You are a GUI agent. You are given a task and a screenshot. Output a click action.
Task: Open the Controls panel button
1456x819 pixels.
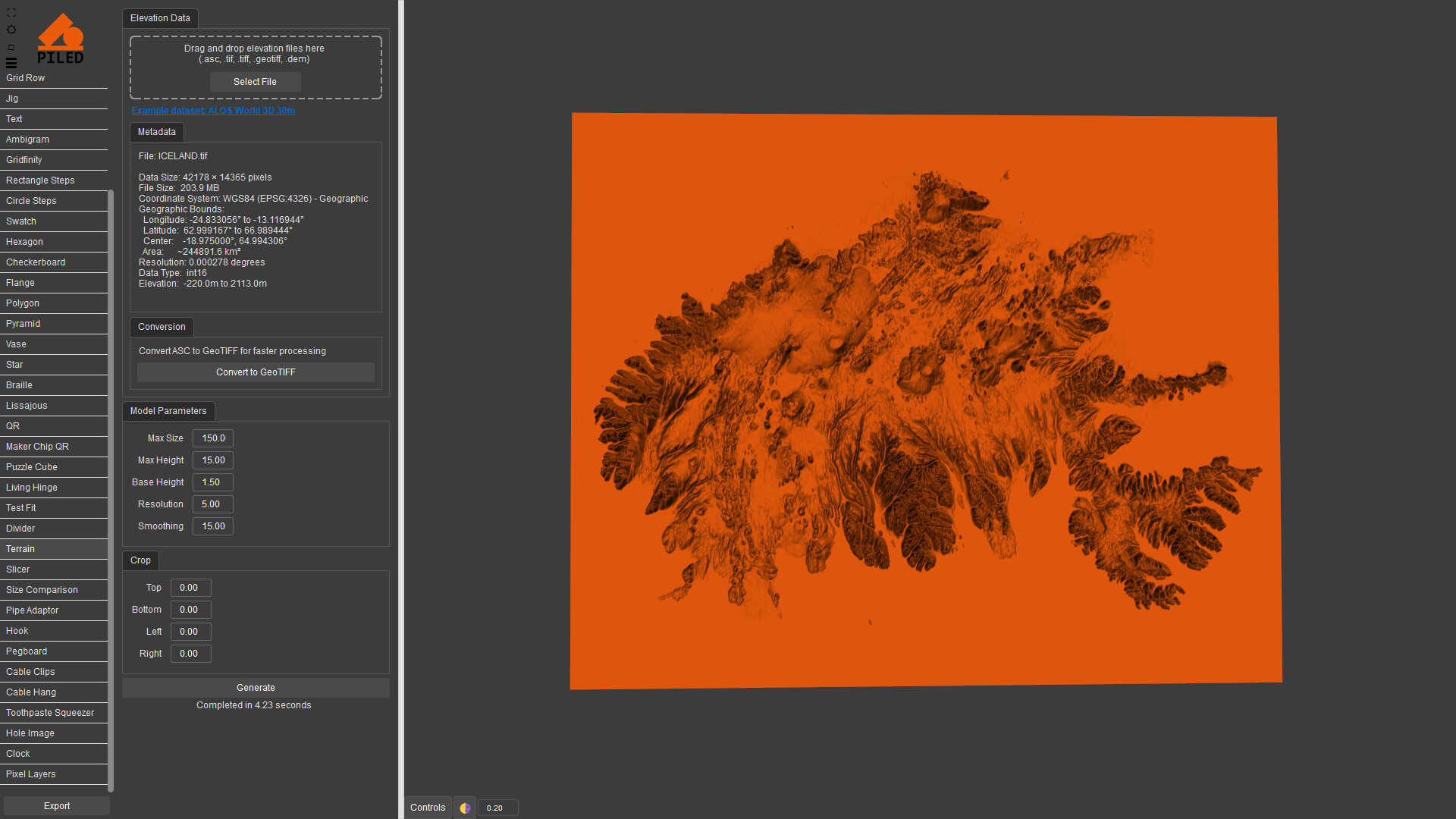click(x=428, y=808)
